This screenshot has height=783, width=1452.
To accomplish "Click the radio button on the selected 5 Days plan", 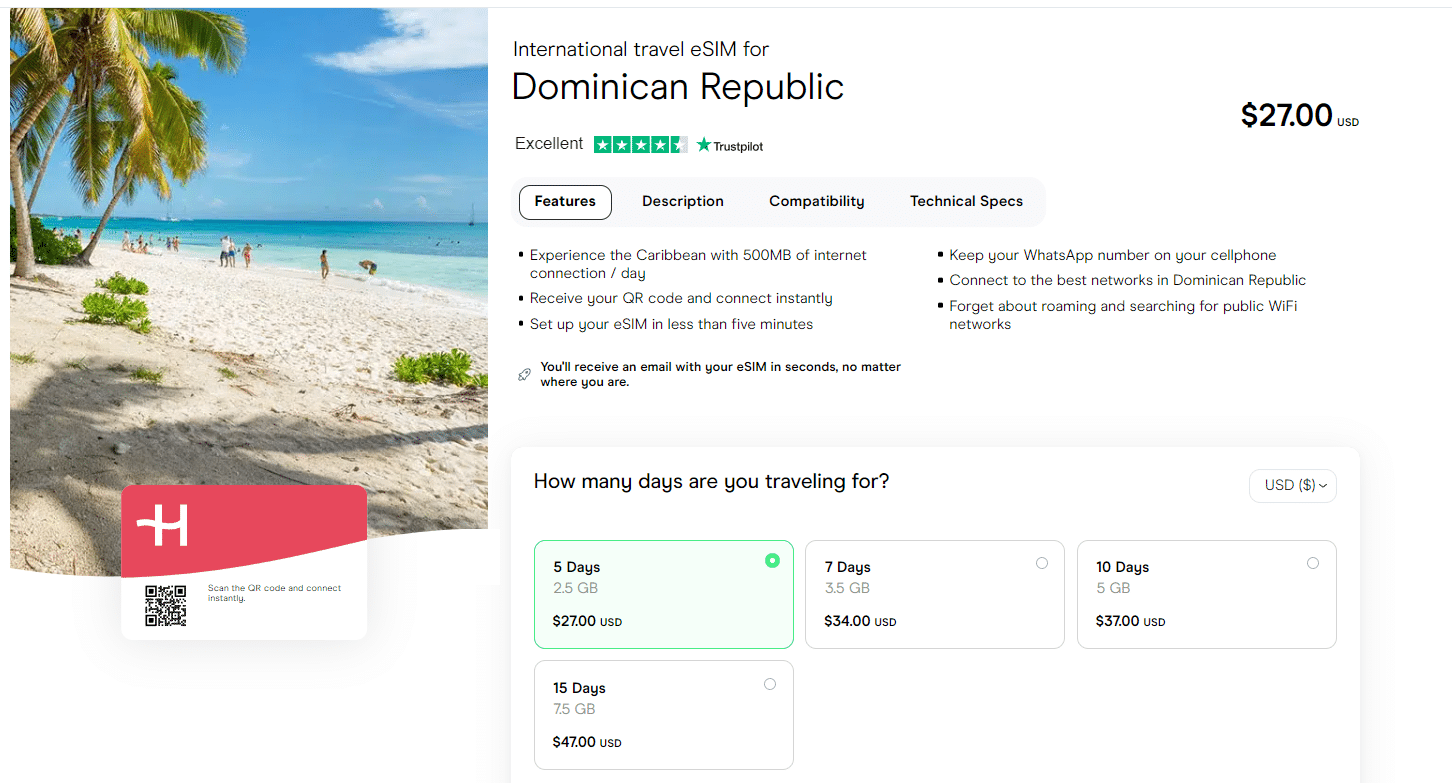I will (772, 561).
